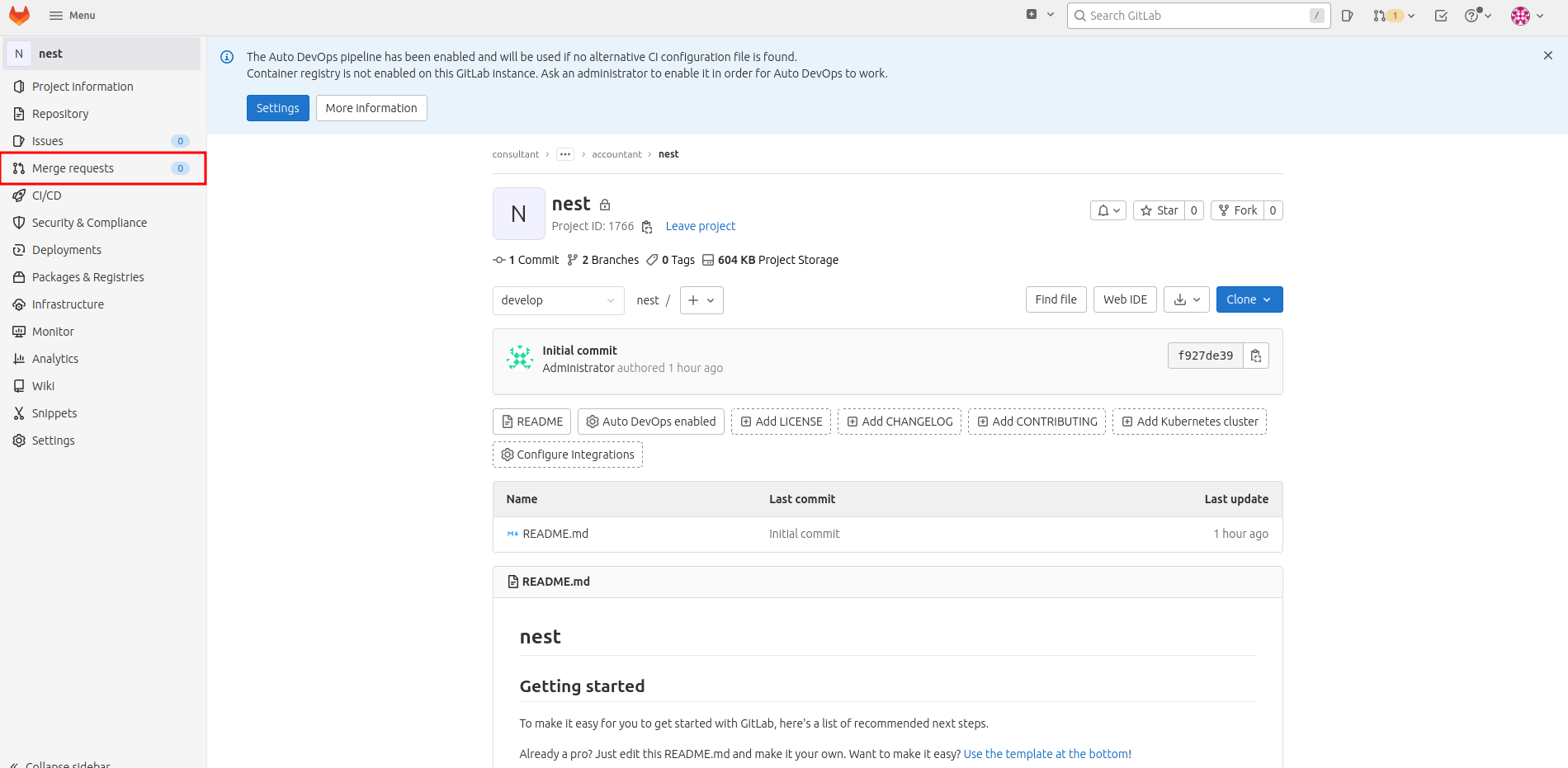Open Issues in sidebar

[101, 141]
